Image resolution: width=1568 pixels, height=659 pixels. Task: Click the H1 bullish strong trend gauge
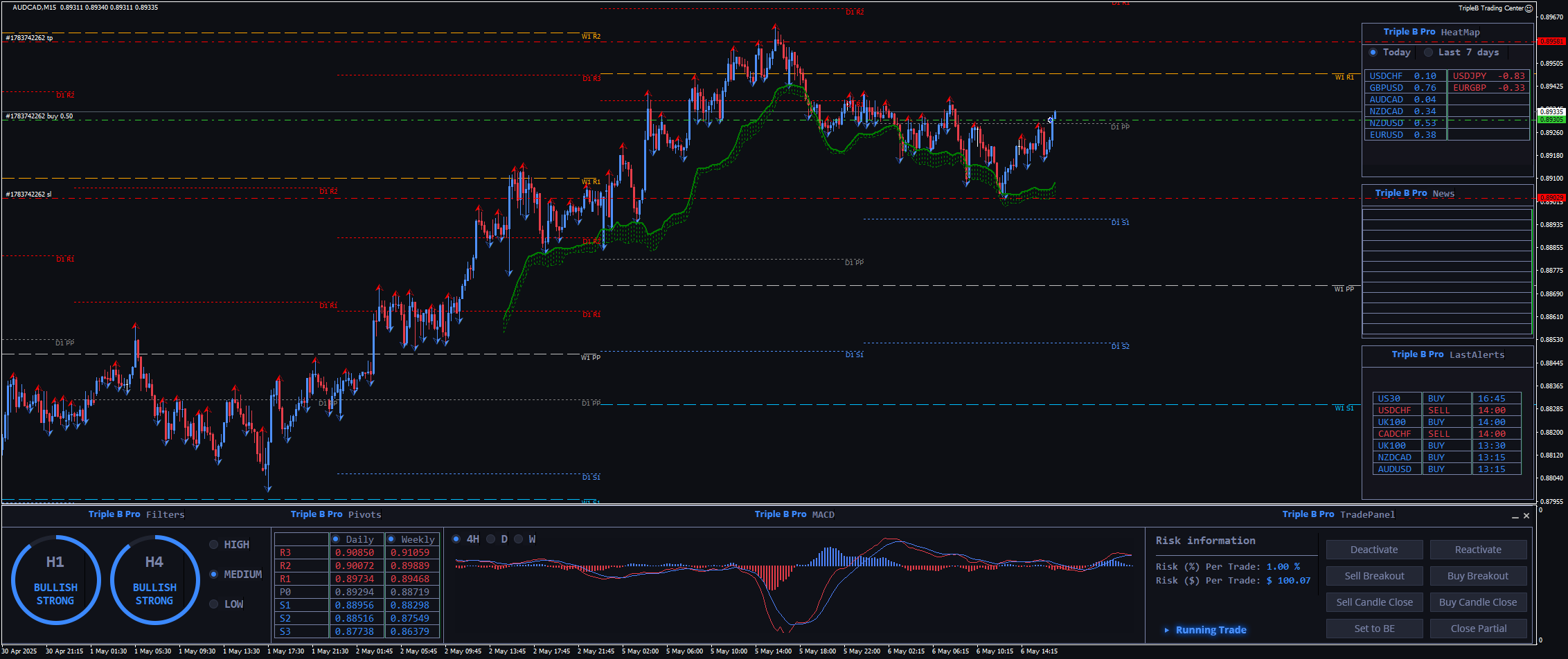tap(55, 580)
